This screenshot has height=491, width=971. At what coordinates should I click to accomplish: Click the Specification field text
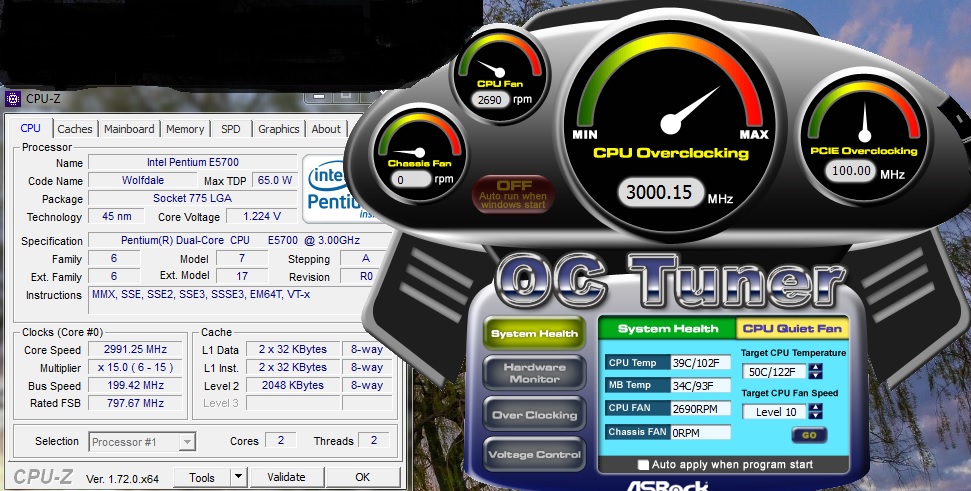[x=240, y=240]
